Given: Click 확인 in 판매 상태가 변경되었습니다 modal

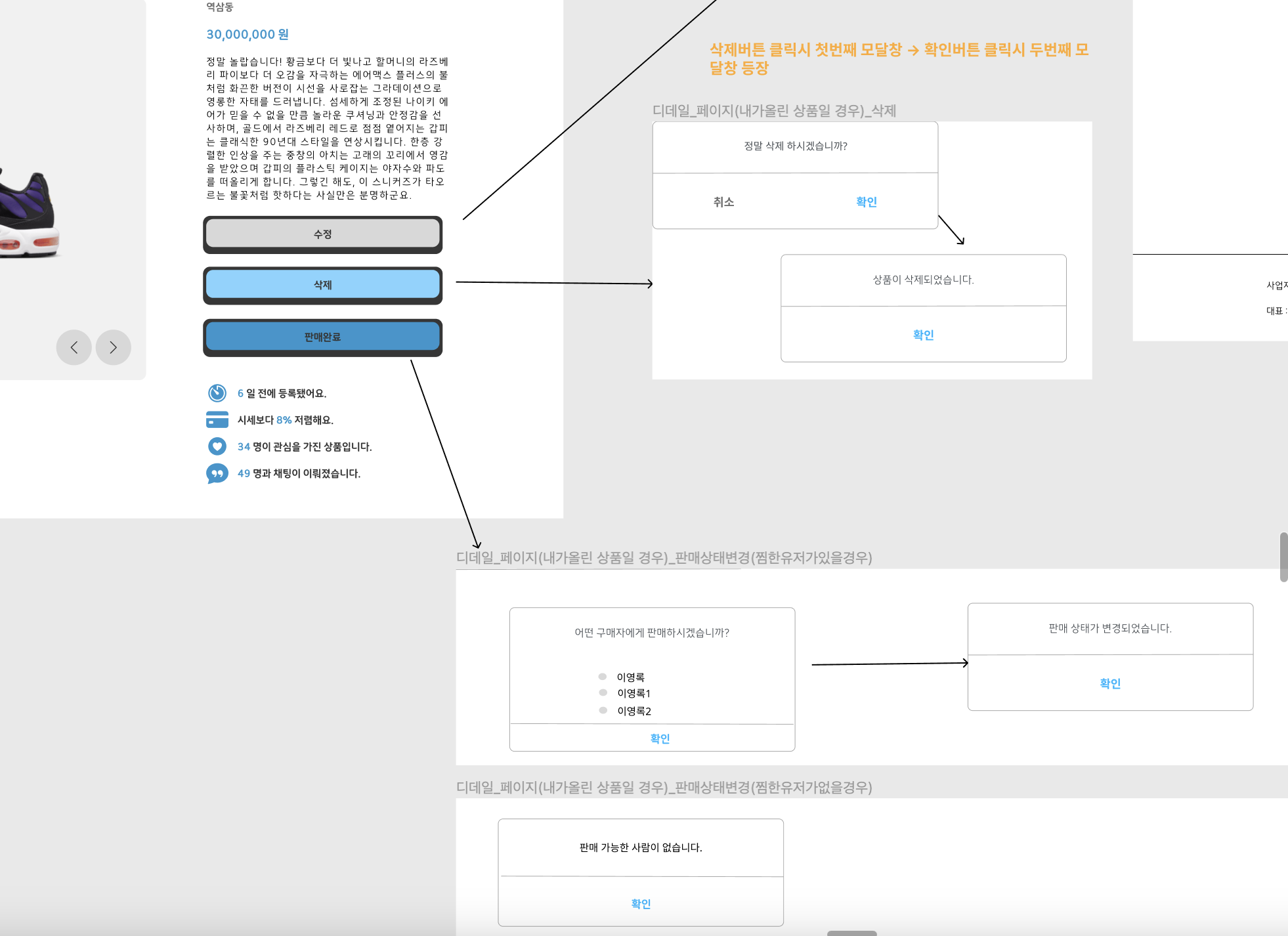Looking at the screenshot, I should [x=1110, y=683].
